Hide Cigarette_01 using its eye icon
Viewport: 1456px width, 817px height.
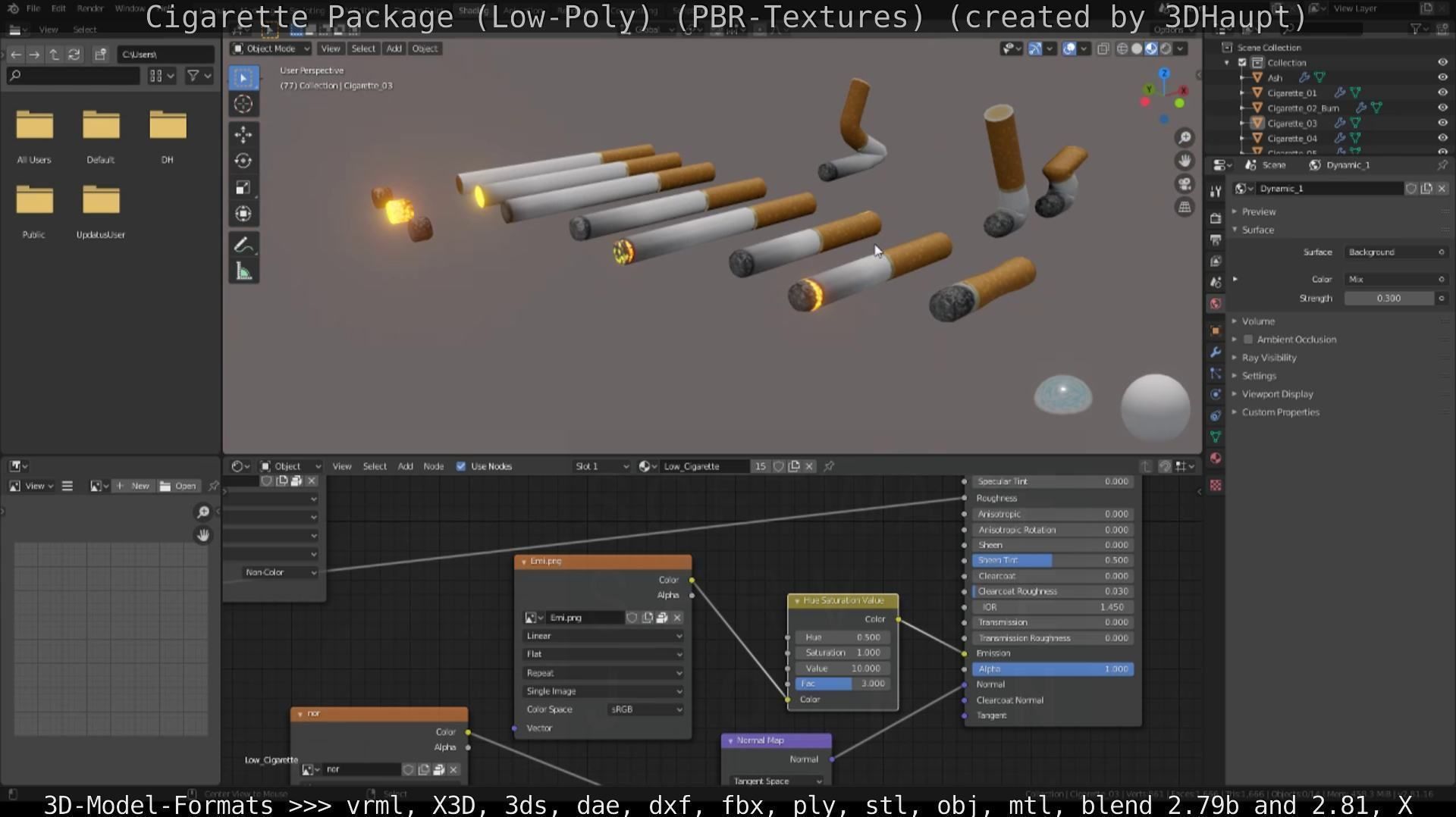1442,92
